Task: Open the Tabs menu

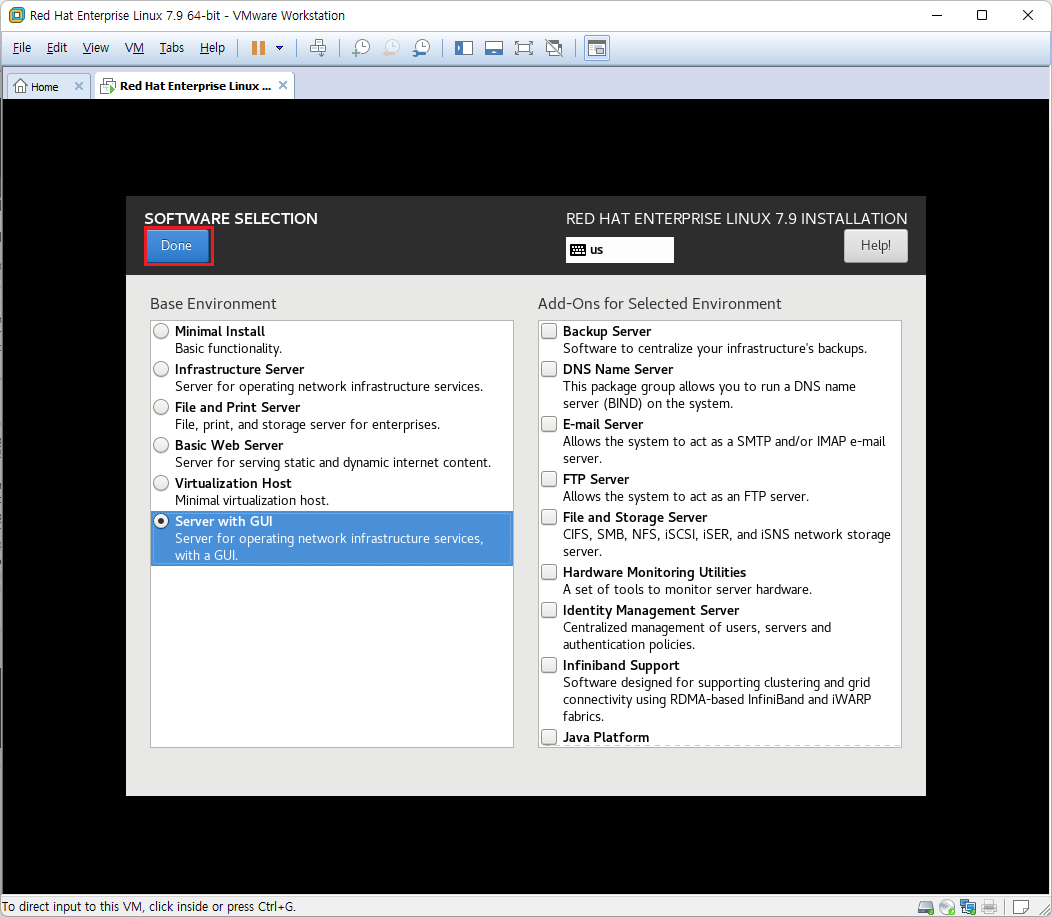Action: [x=171, y=48]
